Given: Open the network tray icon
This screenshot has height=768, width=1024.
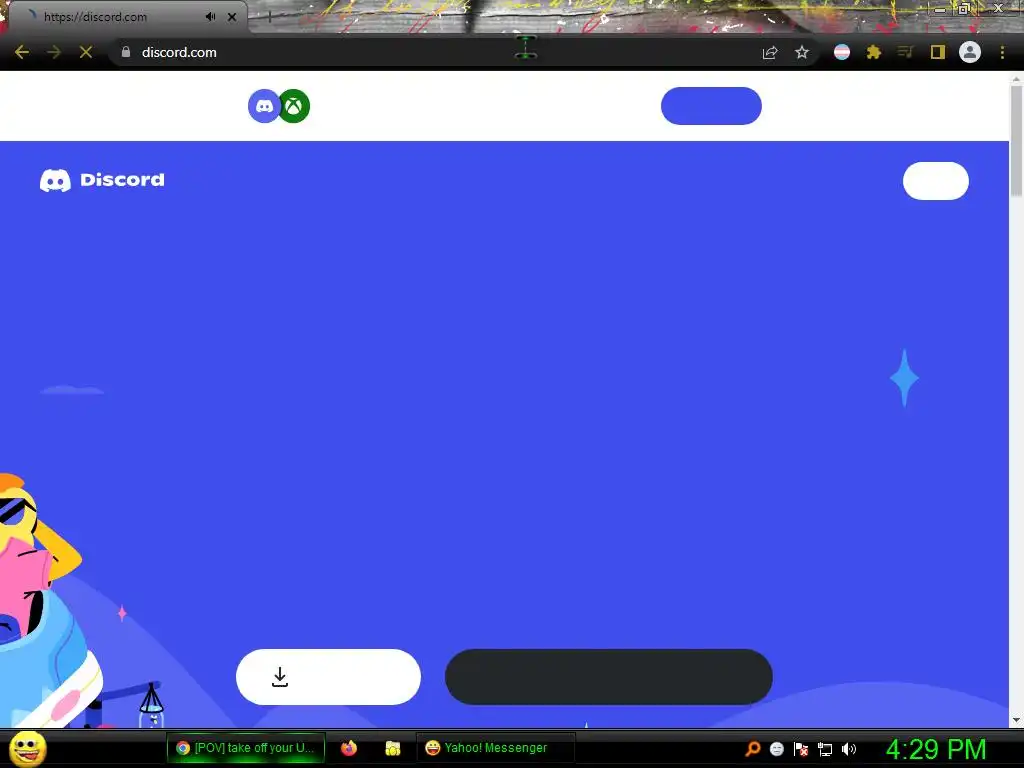Looking at the screenshot, I should click(825, 749).
